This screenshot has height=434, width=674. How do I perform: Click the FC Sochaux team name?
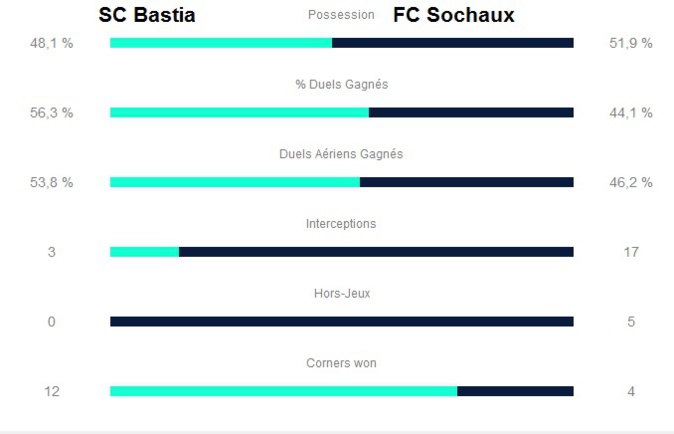[453, 15]
